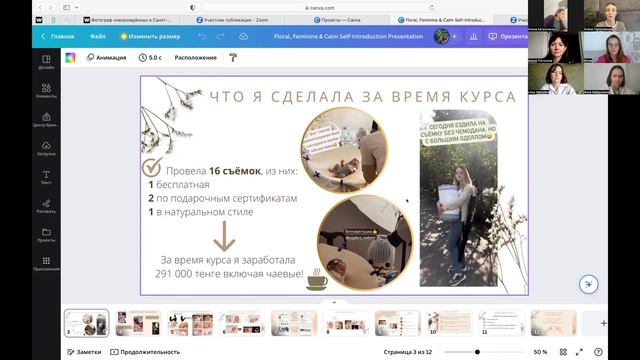Click the privacy shield icon
This screenshot has width=640, height=360.
[x=192, y=8]
